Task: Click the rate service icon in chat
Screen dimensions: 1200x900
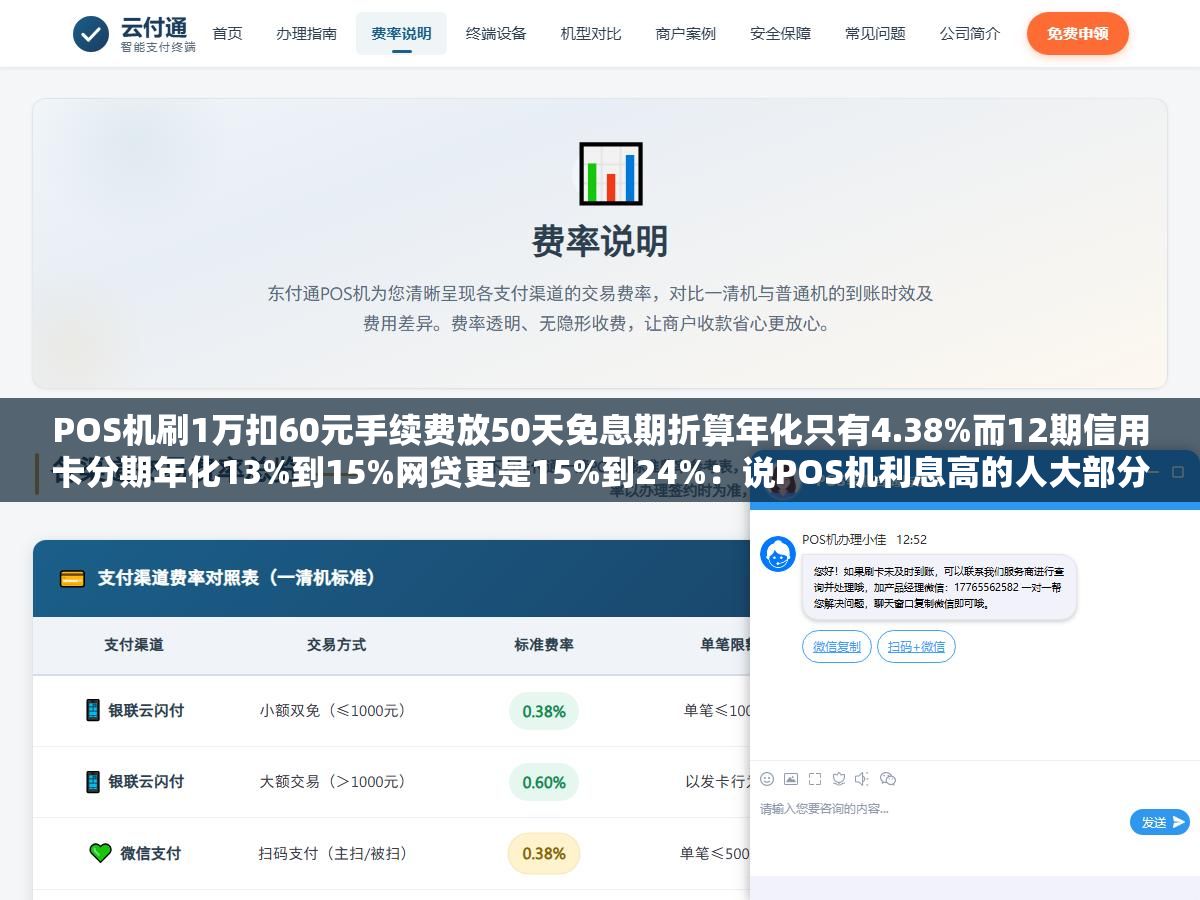Action: (839, 778)
